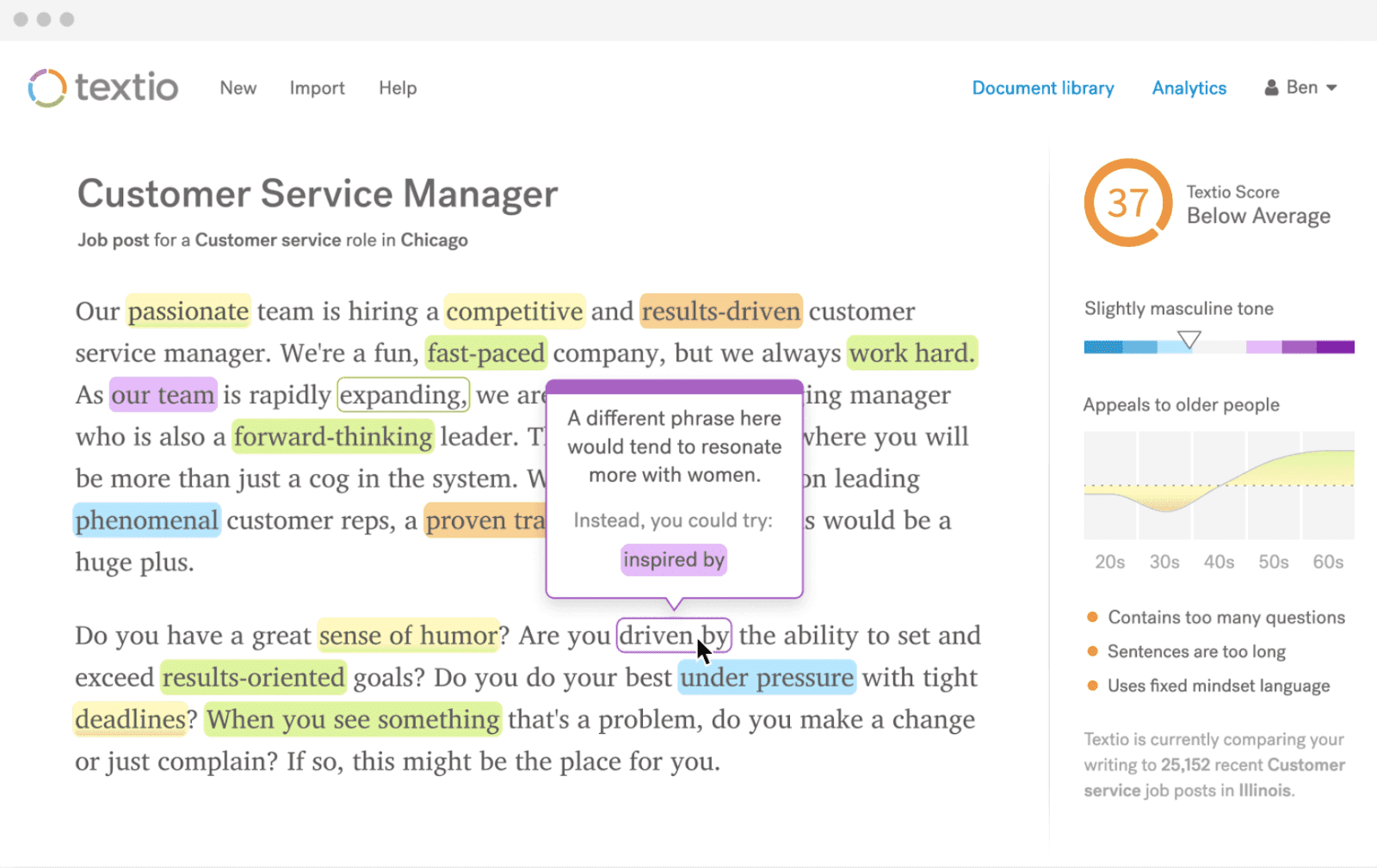This screenshot has width=1377, height=868.
Task: Open the Document library
Action: coord(1042,88)
